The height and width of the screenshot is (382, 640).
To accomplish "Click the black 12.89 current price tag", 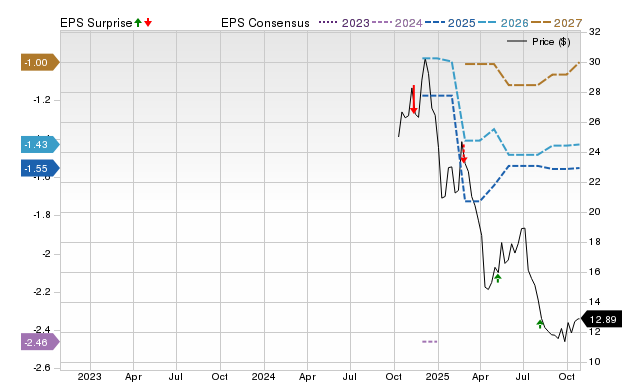I will pos(601,319).
